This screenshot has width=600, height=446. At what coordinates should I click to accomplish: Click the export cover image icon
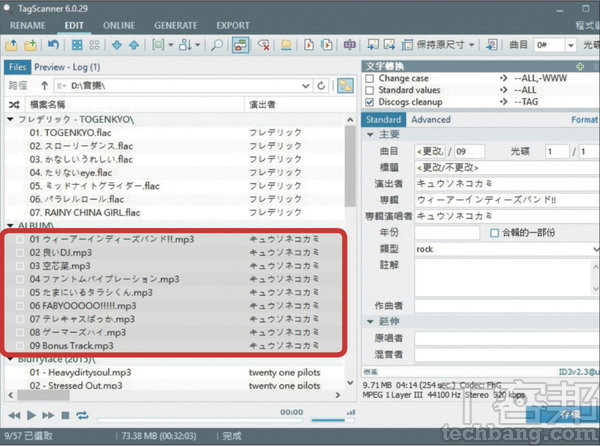coord(390,45)
